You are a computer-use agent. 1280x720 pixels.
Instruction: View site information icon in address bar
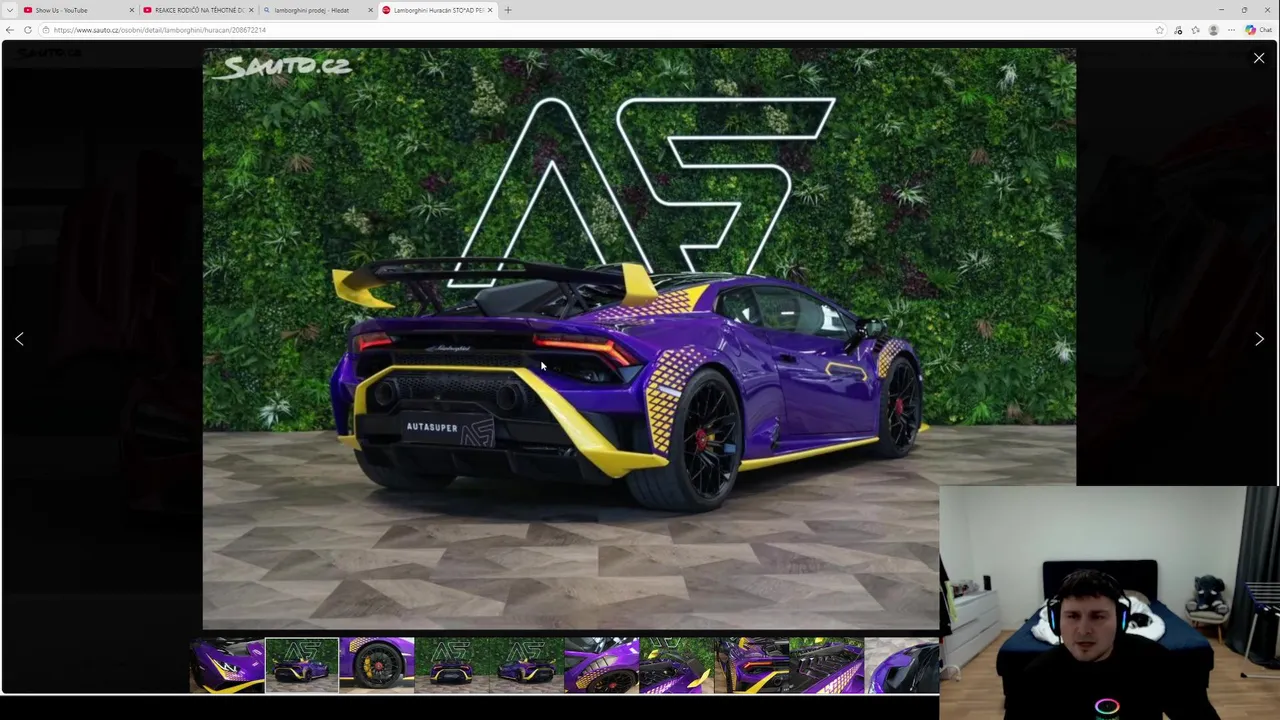coord(46,30)
